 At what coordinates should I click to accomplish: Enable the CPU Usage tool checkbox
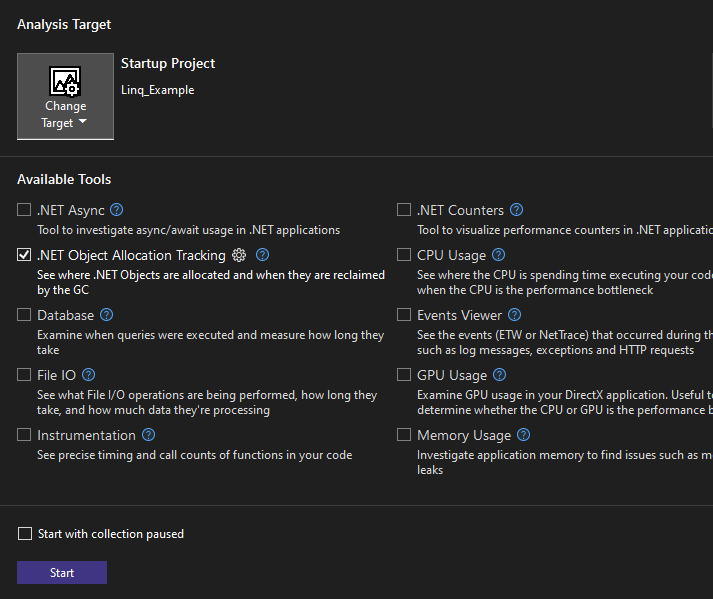(x=404, y=255)
